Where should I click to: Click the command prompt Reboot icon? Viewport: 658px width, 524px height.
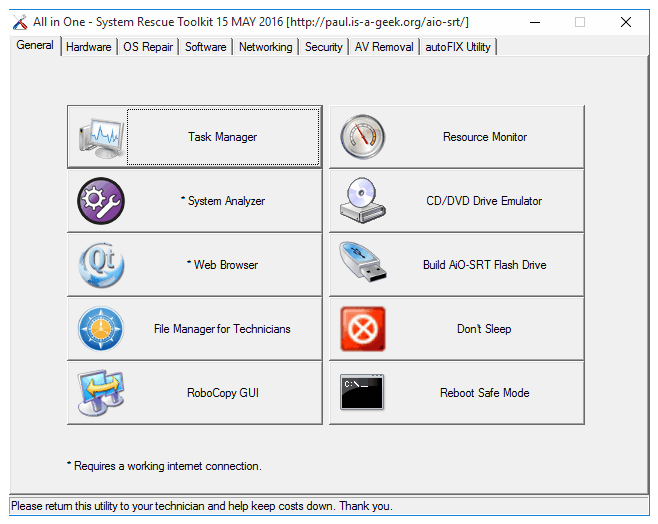click(362, 393)
